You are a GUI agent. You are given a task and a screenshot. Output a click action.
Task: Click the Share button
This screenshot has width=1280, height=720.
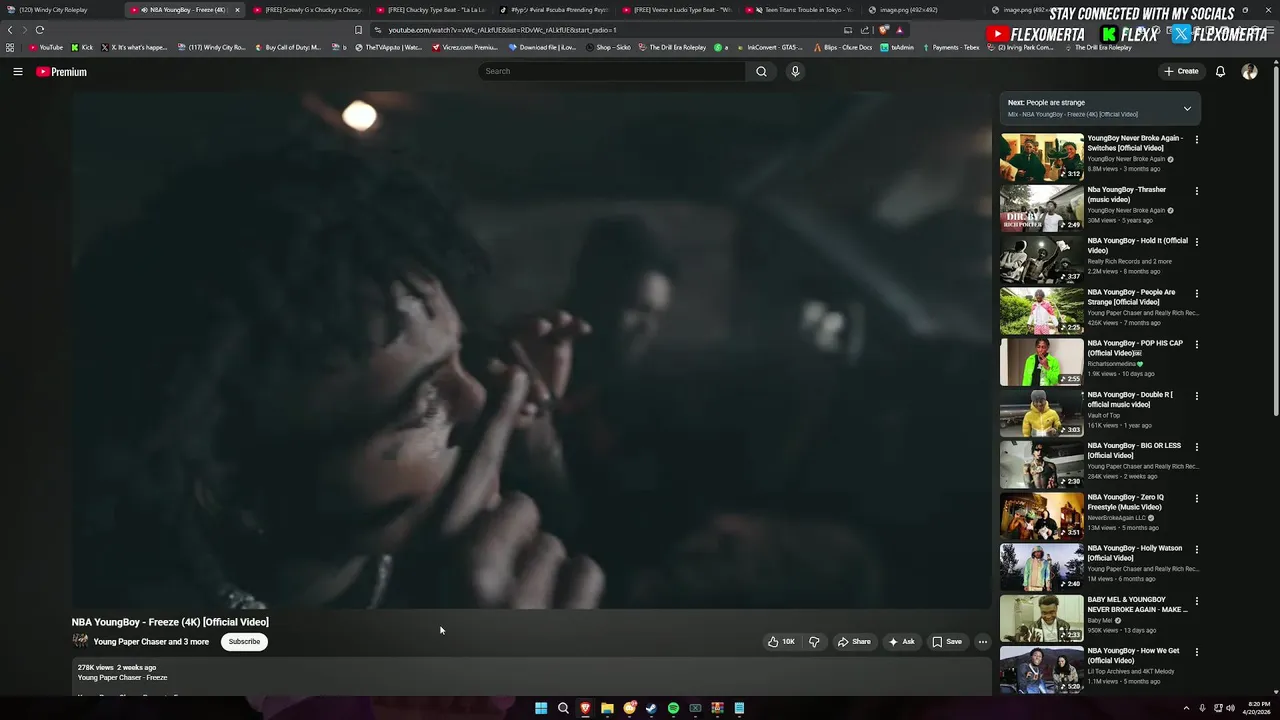[854, 642]
